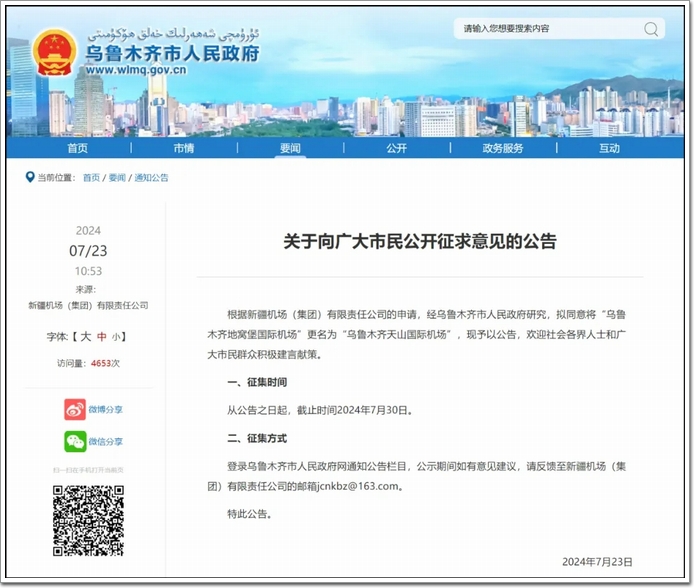Click the search input field
The height and width of the screenshot is (588, 694).
546,28
